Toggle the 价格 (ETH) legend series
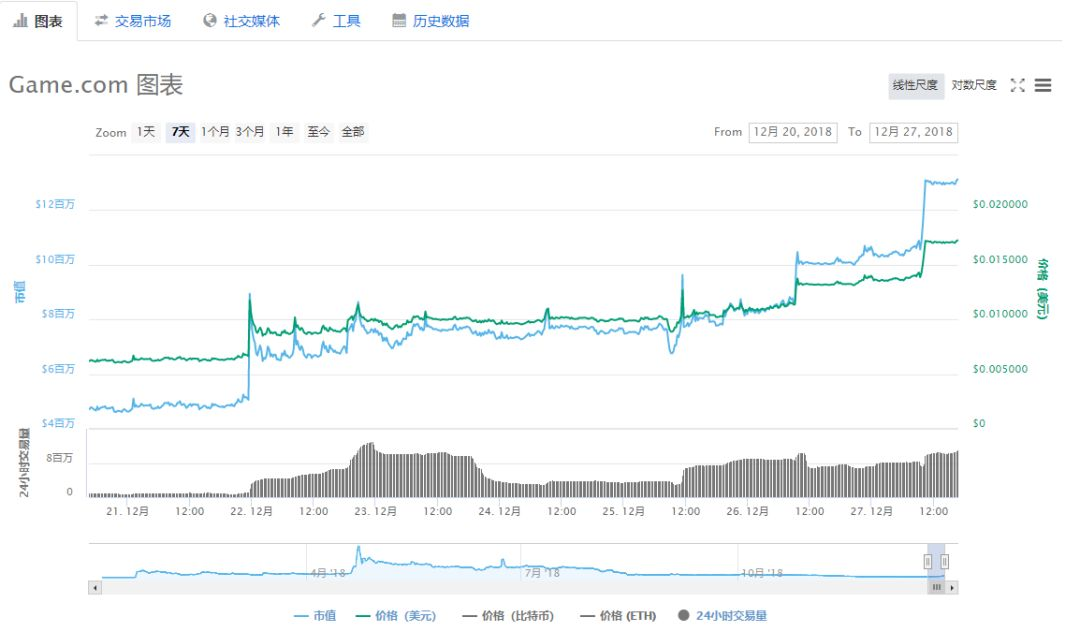This screenshot has height=632, width=1080. pos(619,615)
